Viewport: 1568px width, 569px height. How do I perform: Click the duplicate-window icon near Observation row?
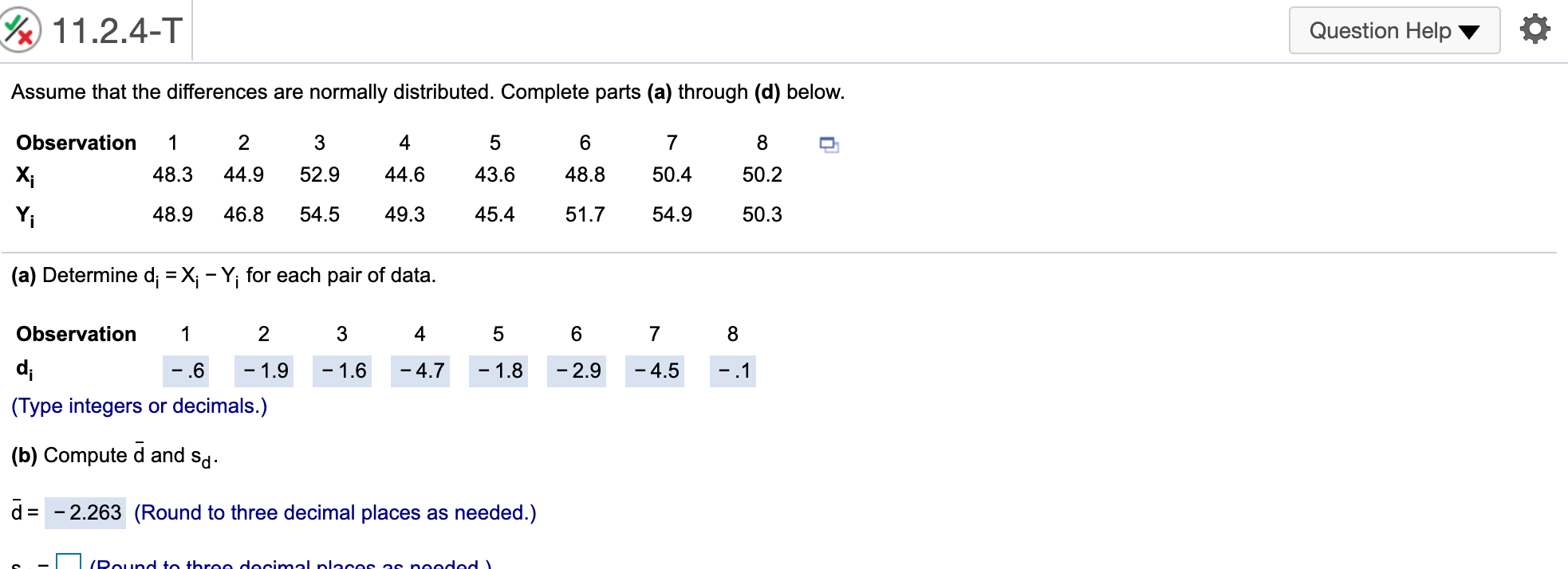(828, 146)
